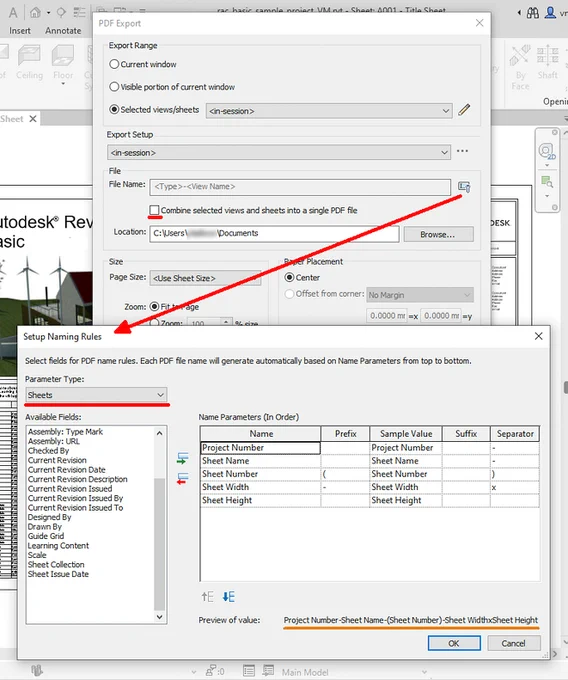Remove the parameter with the red arrow icon
Image resolution: width=568 pixels, height=680 pixels.
183,479
